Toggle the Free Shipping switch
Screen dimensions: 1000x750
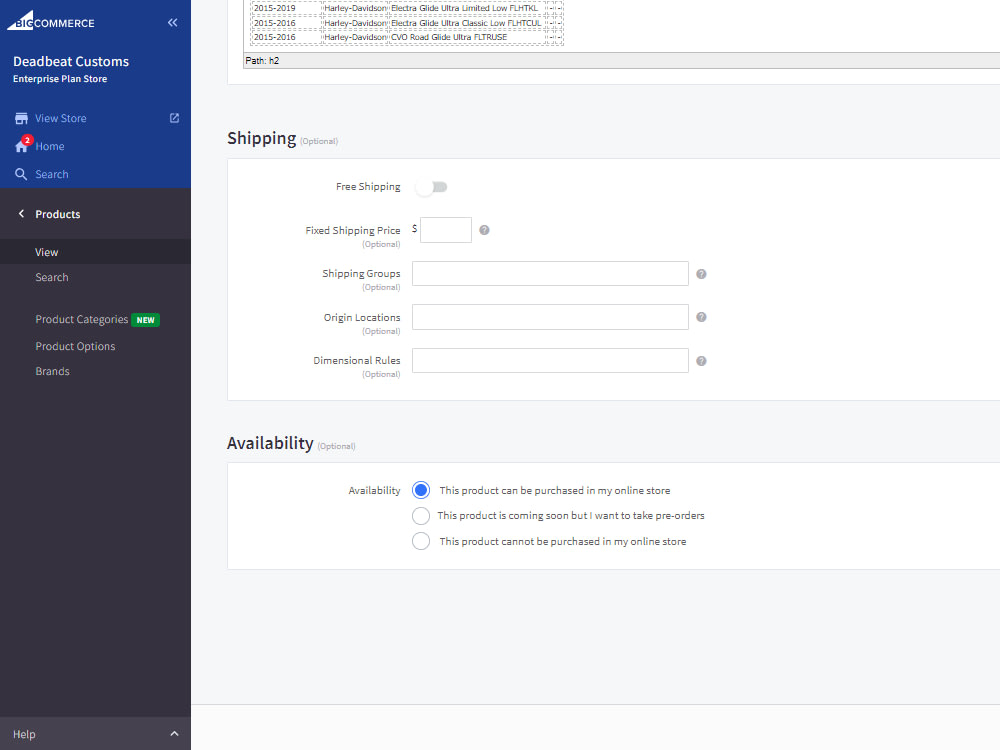point(431,187)
